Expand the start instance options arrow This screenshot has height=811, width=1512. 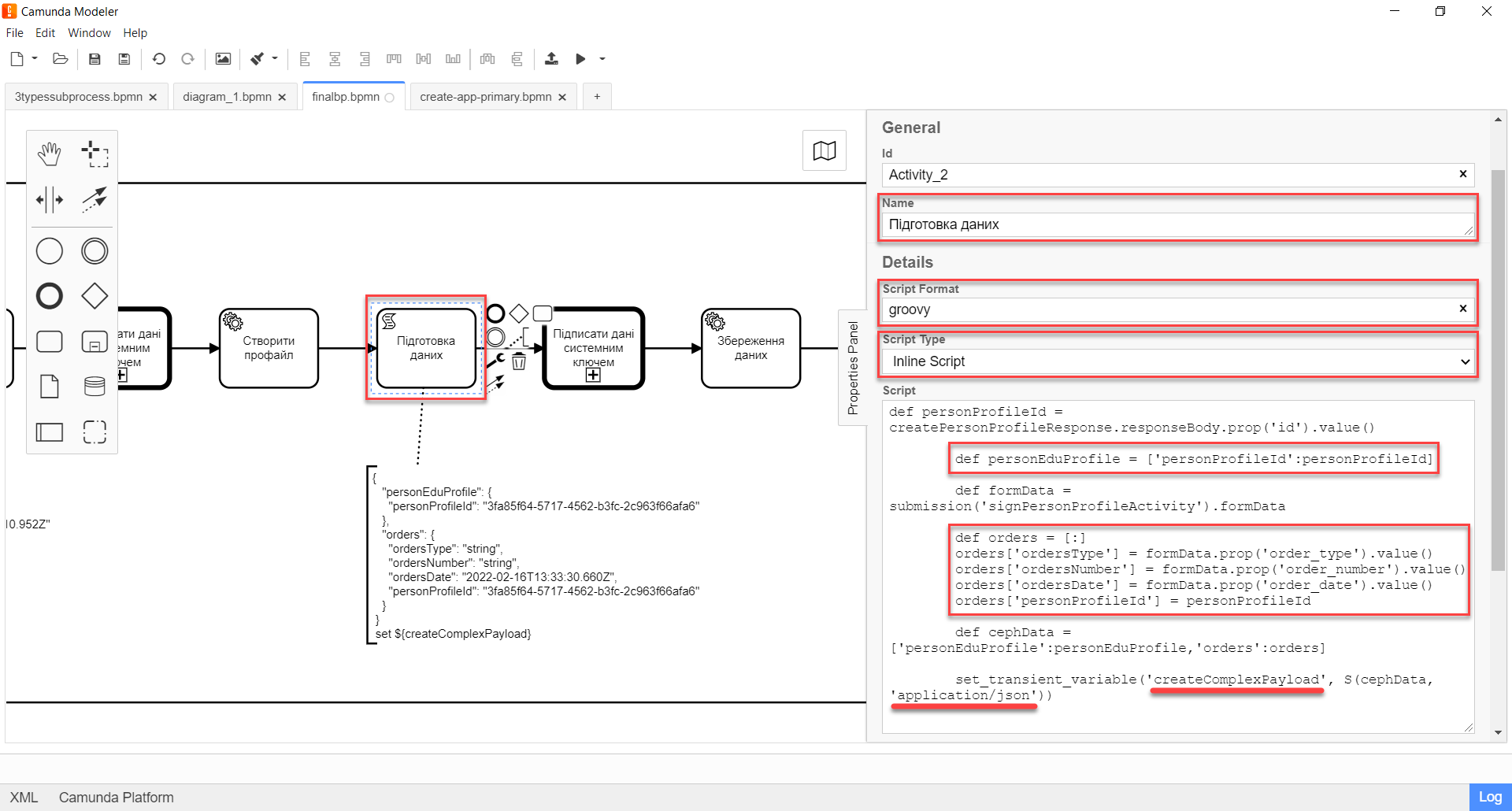point(602,59)
